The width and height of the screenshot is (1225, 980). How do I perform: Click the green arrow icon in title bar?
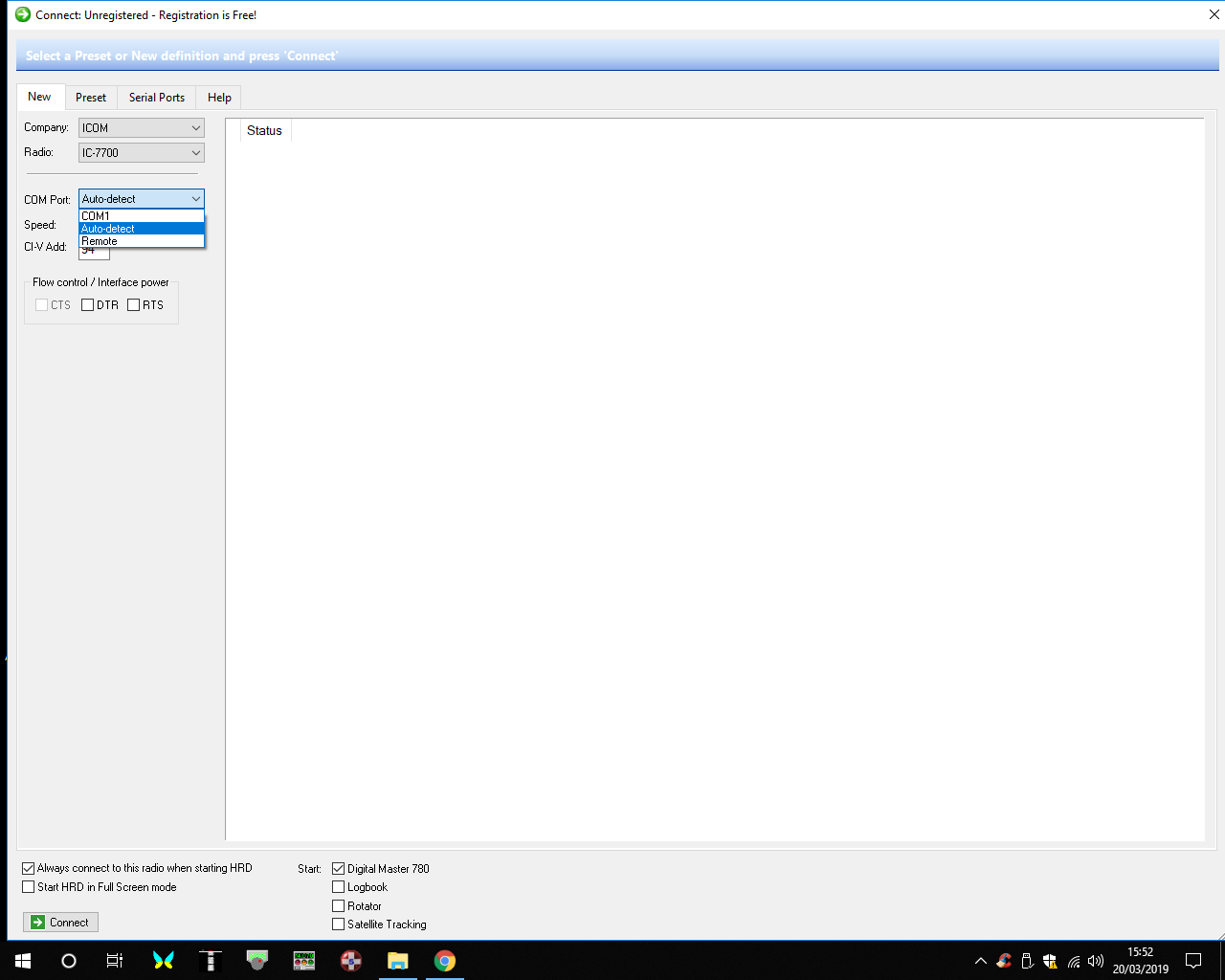tap(23, 14)
